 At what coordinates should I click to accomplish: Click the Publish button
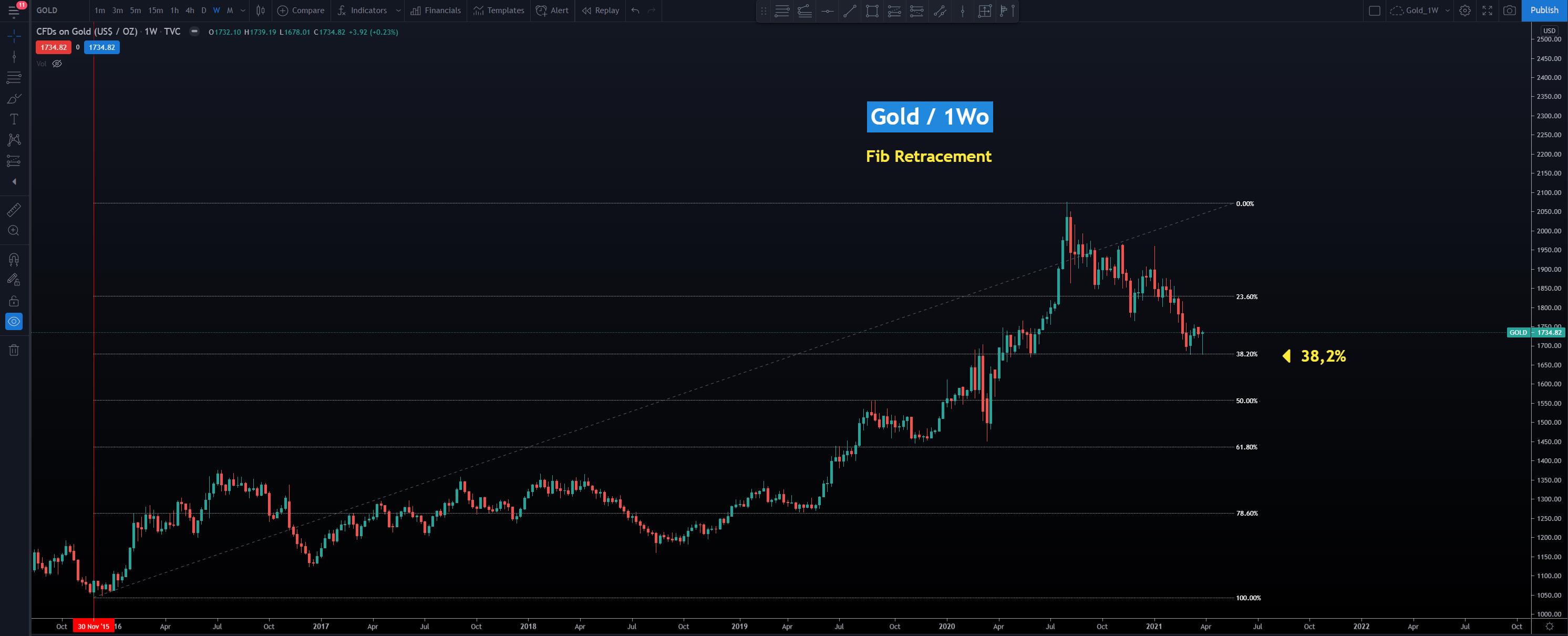click(x=1544, y=11)
